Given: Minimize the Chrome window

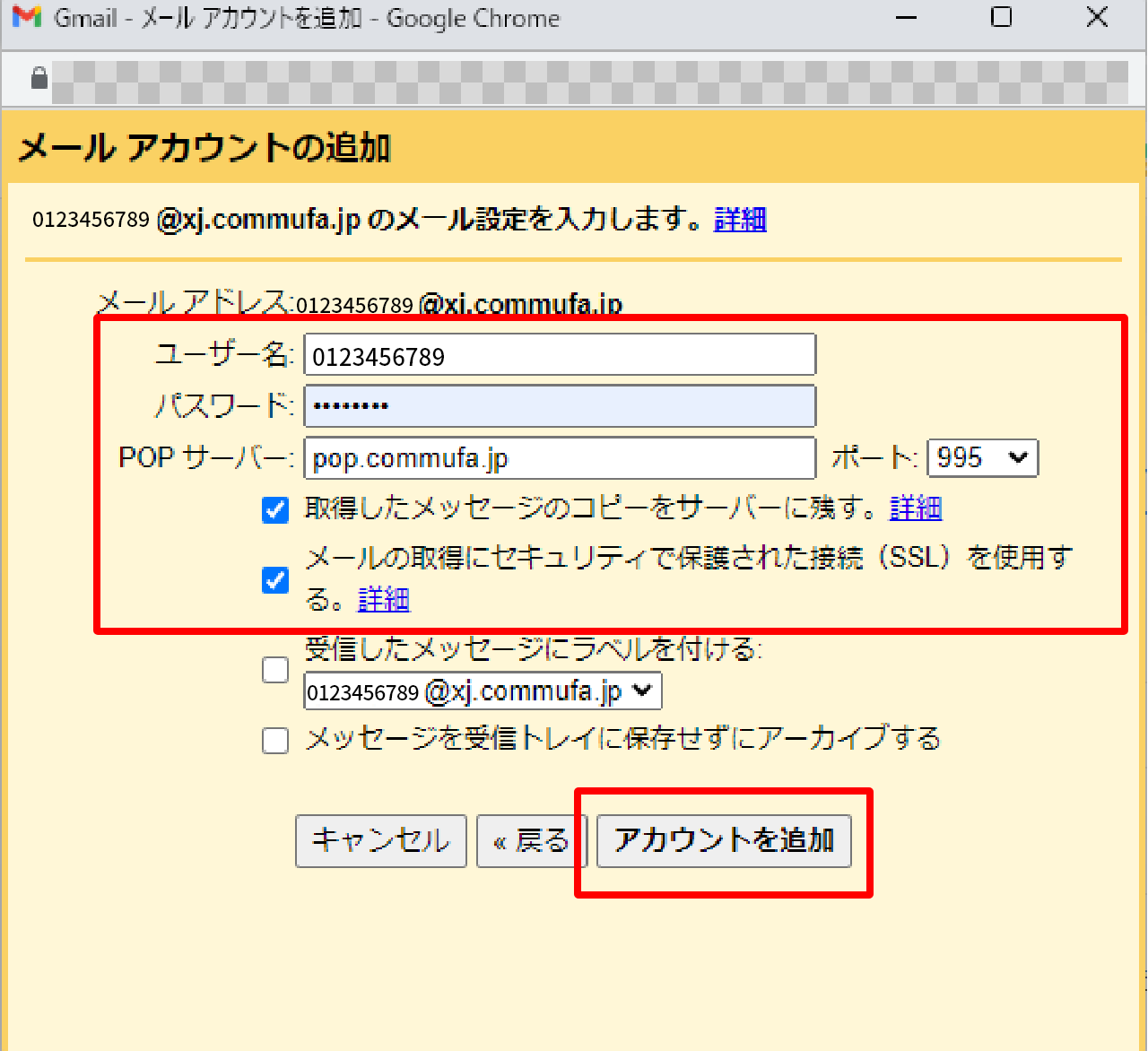Looking at the screenshot, I should click(907, 17).
